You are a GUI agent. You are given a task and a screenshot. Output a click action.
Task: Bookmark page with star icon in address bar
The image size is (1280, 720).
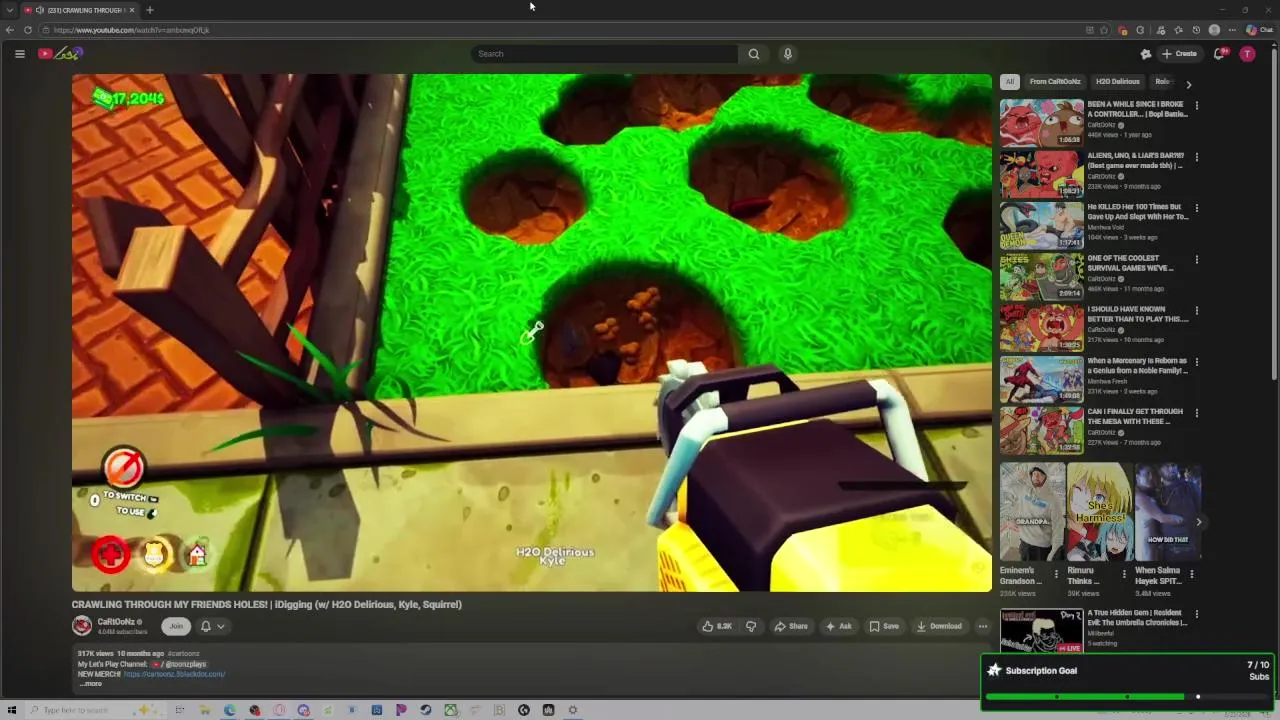(x=1104, y=30)
